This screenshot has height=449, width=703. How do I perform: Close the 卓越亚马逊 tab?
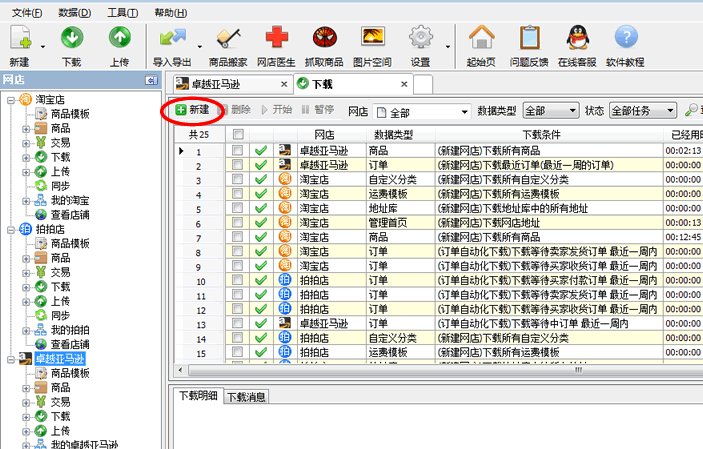(284, 84)
